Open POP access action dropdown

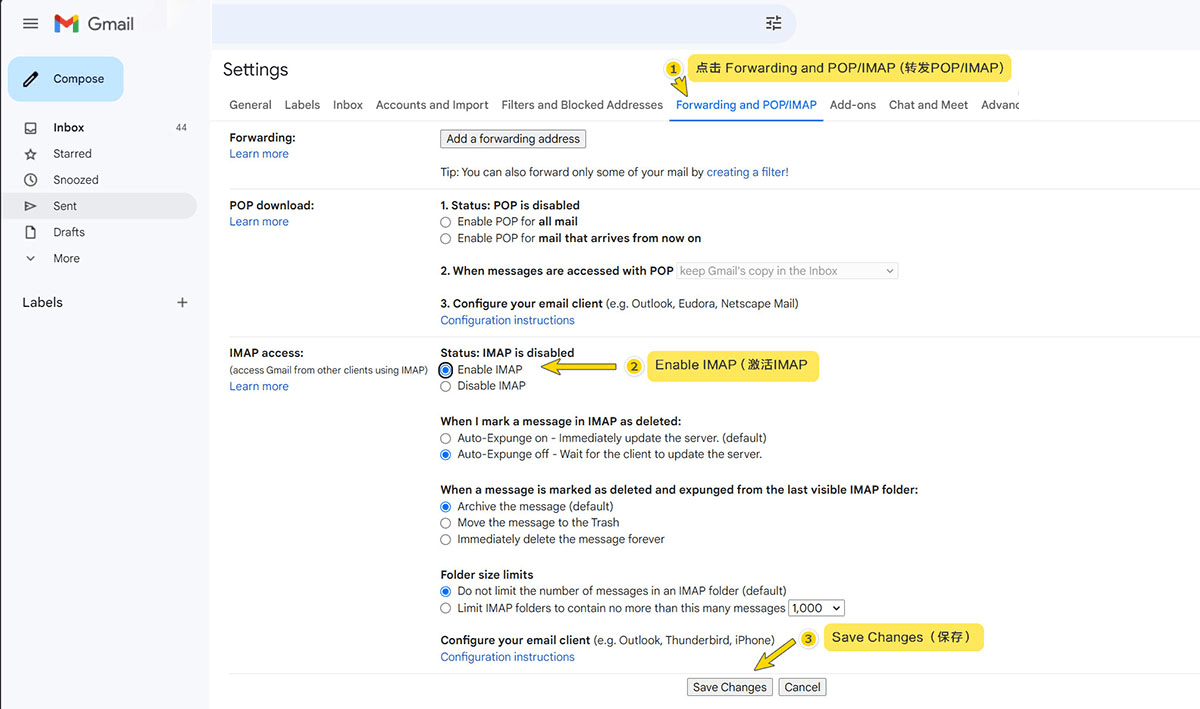point(787,271)
